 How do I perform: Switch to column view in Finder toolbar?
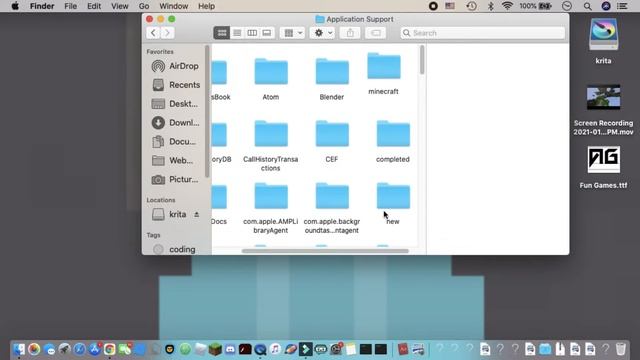[252, 33]
